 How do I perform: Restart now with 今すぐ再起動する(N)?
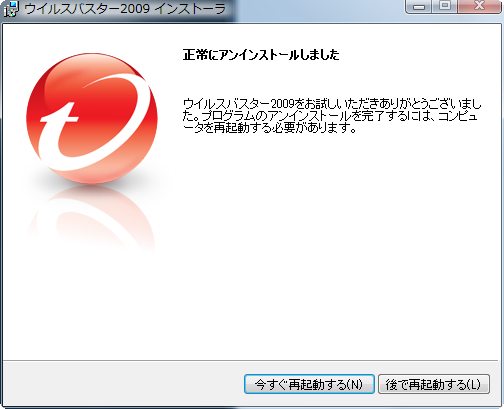309,384
